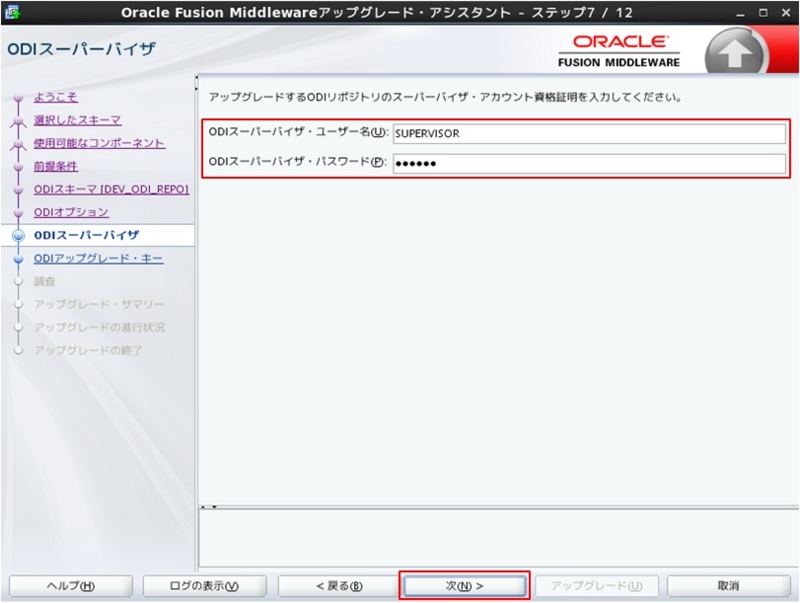Screen dimensions: 800x603
Task: Click the ODIスーパーバイザ・パスワード(P) label
Action: click(x=297, y=162)
